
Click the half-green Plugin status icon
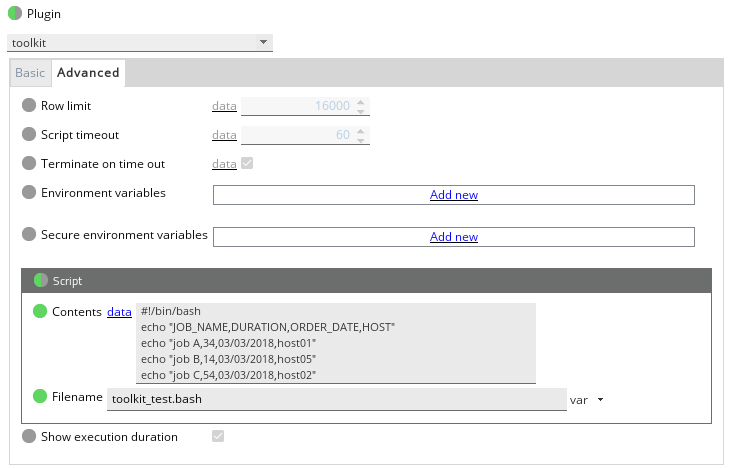15,13
